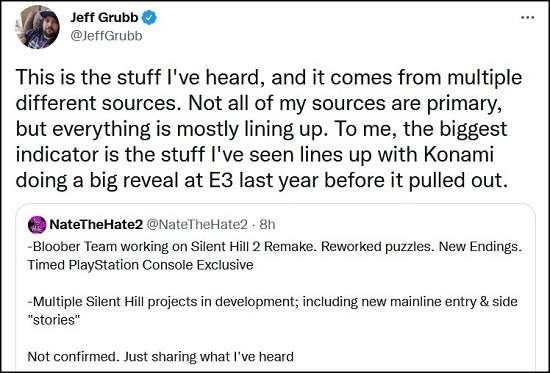Open the NateTheHate2 display name
The width and height of the screenshot is (550, 373).
coord(96,225)
